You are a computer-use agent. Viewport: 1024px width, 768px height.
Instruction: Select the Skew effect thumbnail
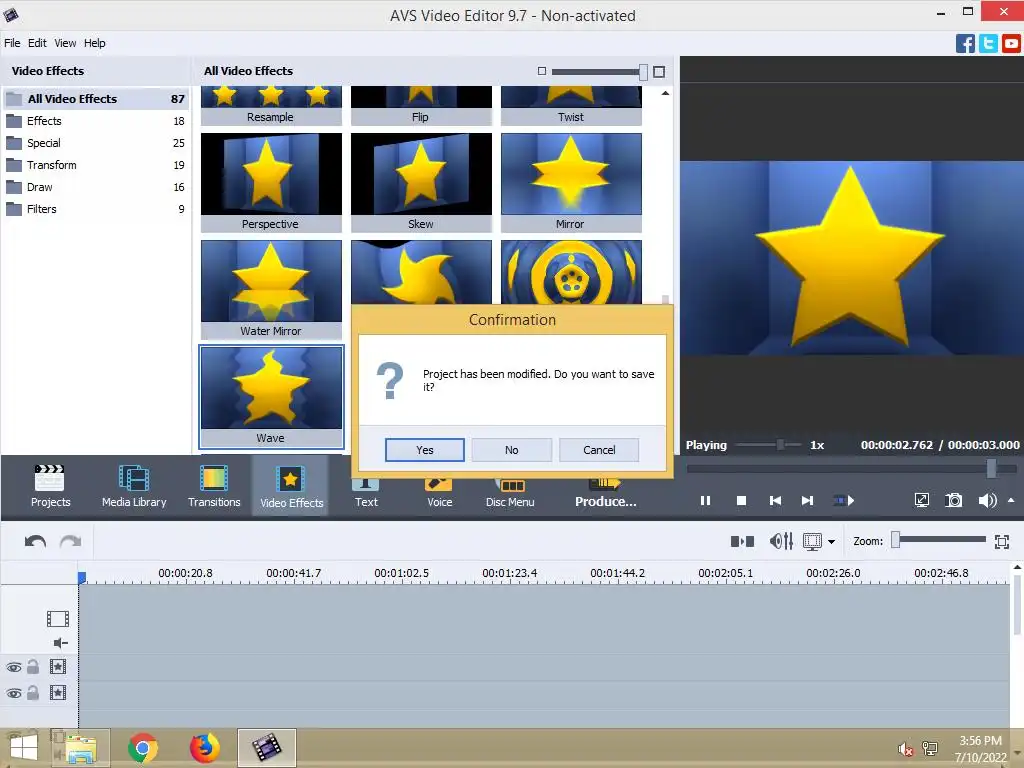pos(421,182)
